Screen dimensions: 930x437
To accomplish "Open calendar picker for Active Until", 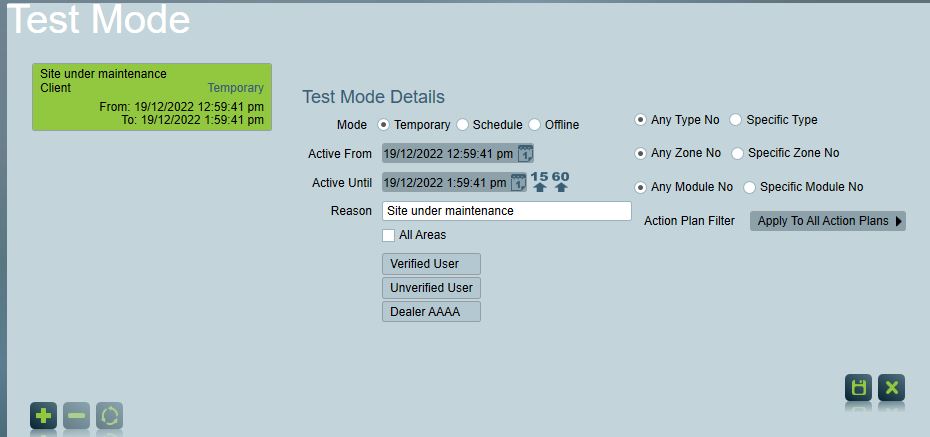I will (518, 183).
